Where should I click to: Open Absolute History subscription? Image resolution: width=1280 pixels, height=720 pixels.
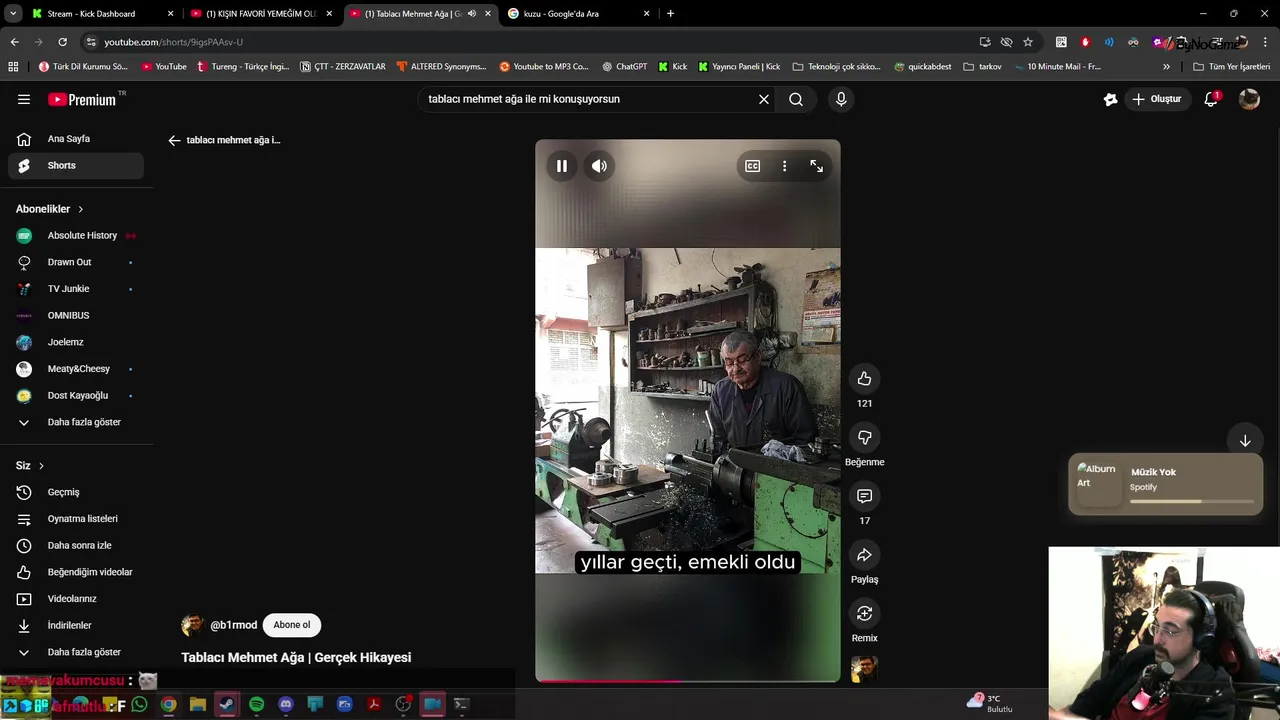[76, 236]
